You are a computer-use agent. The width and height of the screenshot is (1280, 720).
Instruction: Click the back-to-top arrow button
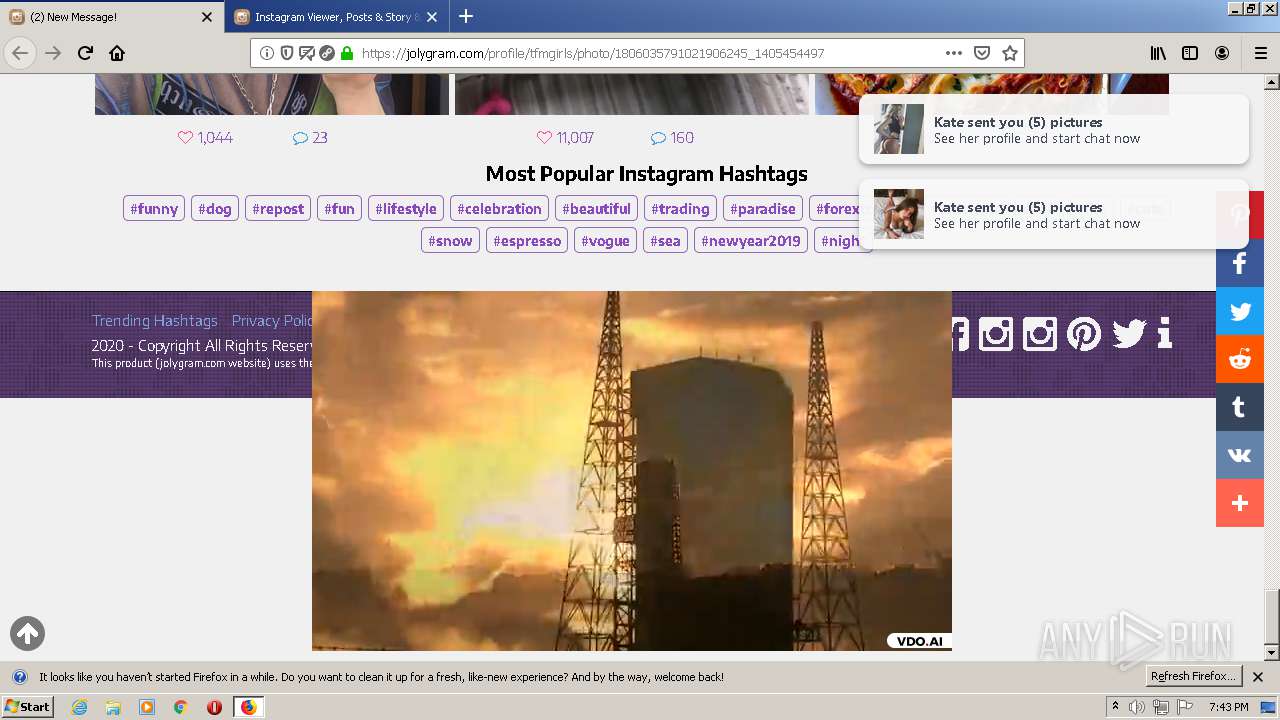click(x=27, y=633)
